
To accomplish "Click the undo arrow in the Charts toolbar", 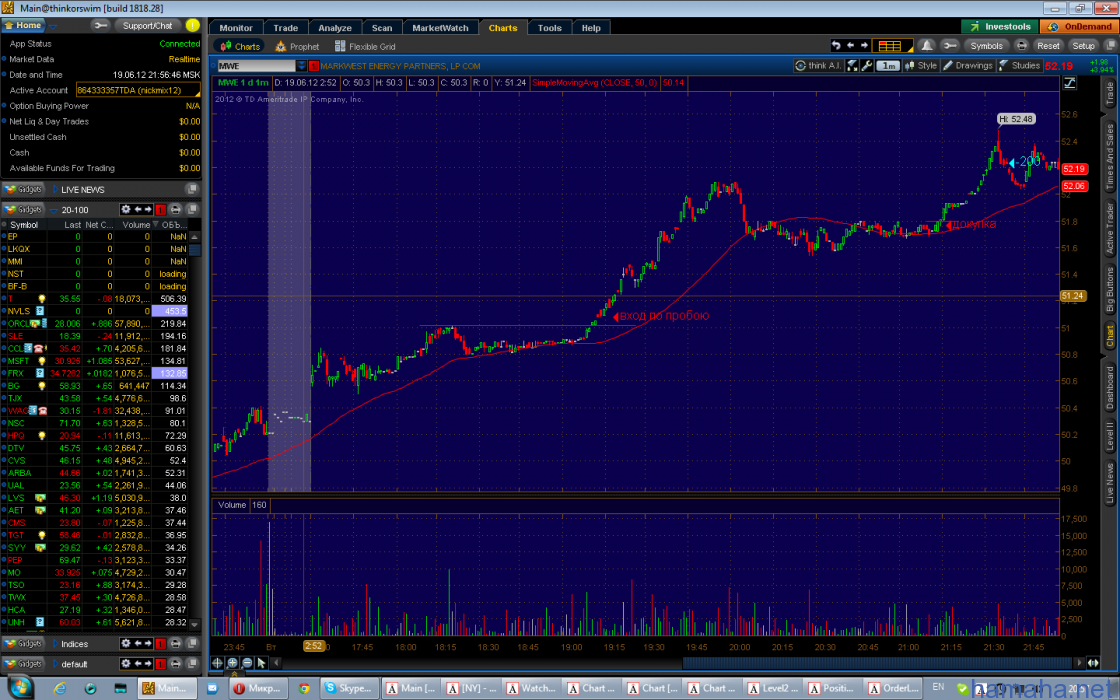I will point(836,46).
